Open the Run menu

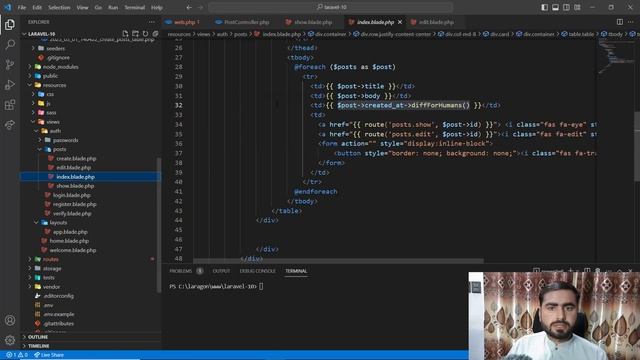[113, 7]
